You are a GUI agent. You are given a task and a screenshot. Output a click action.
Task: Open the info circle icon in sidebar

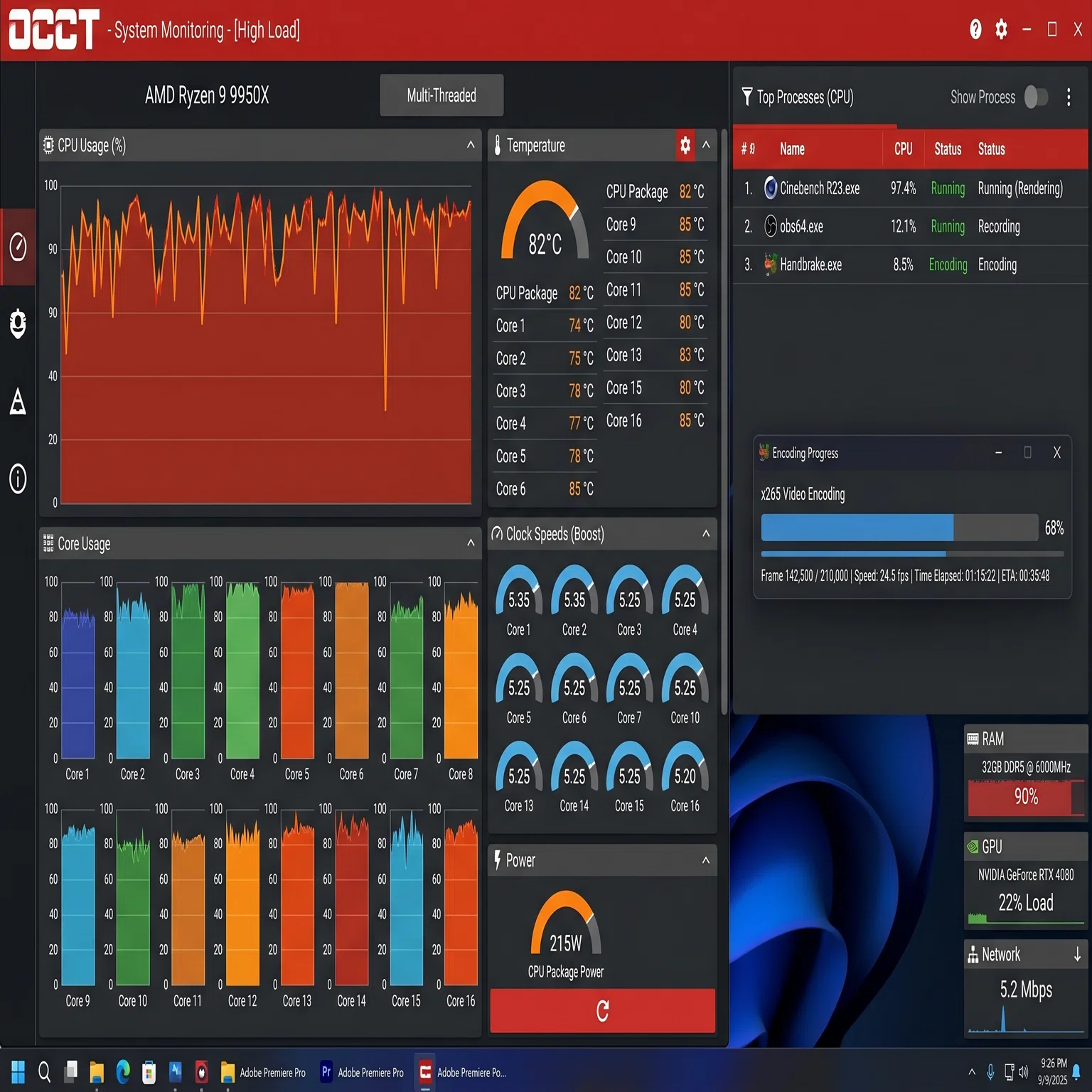point(18,478)
